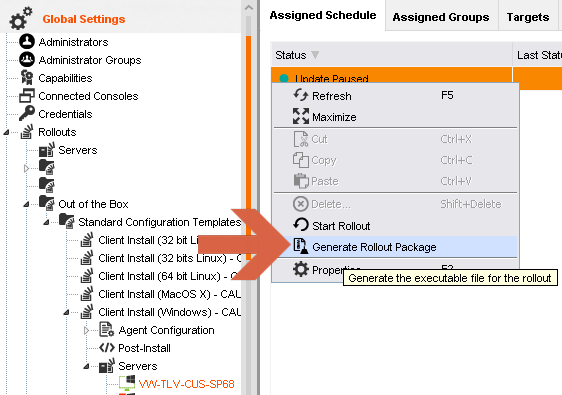562x395 pixels.
Task: Sort by the Status column arrow
Action: tap(315, 54)
